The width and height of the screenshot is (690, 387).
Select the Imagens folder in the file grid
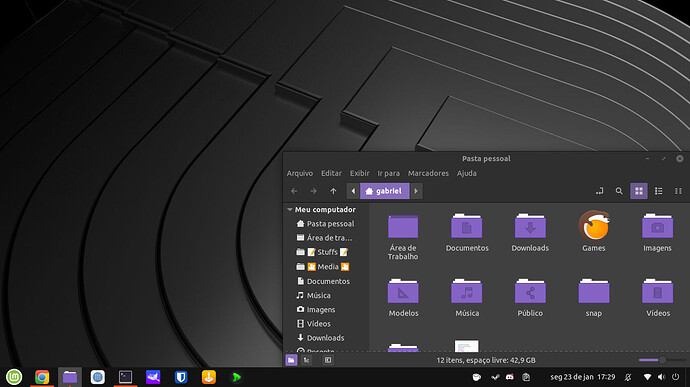(657, 226)
